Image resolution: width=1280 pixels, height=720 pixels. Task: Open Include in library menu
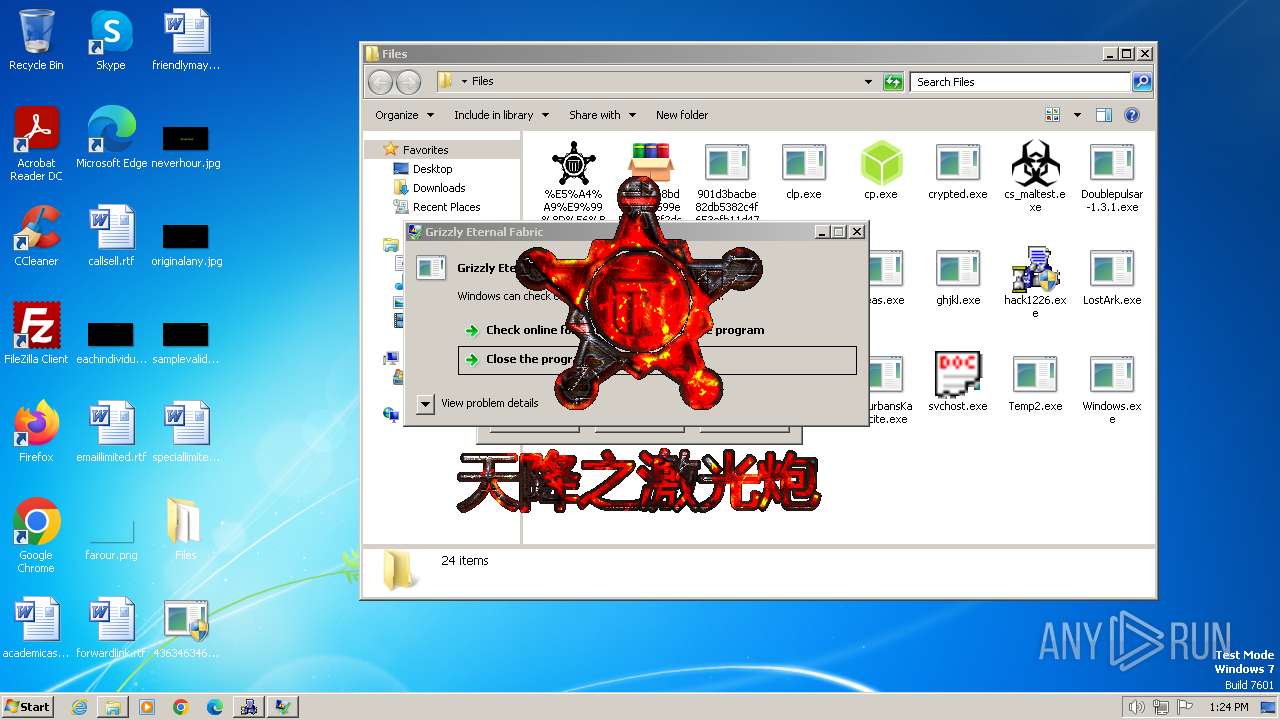pyautogui.click(x=501, y=115)
